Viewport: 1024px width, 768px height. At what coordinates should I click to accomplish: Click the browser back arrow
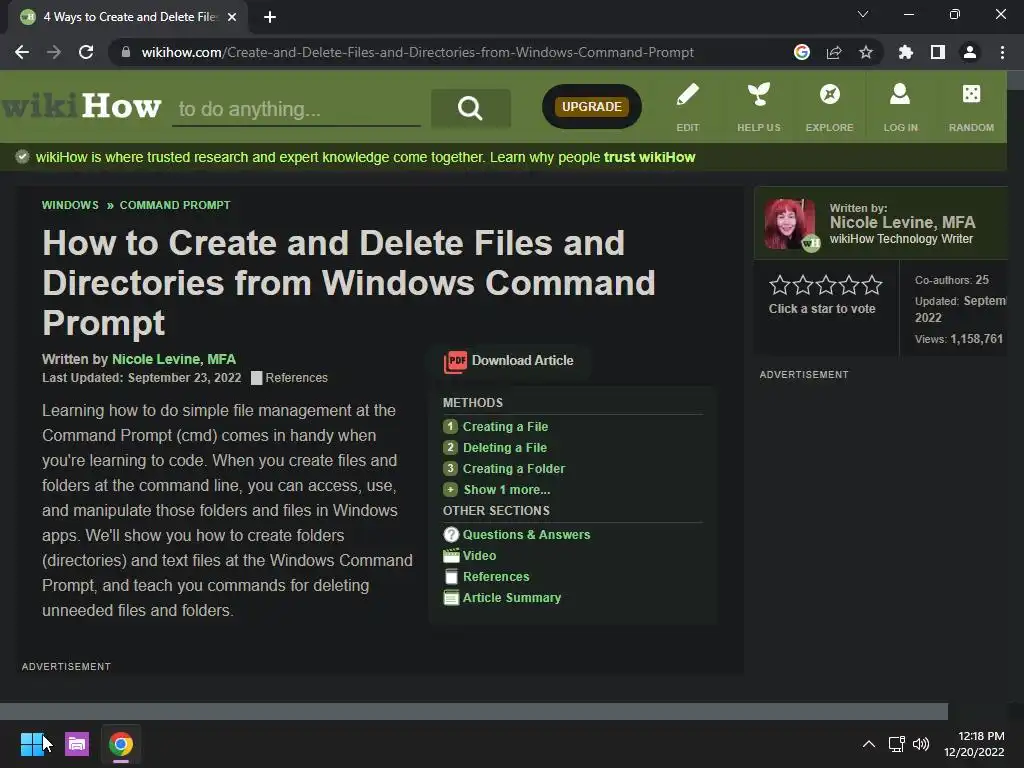coord(22,52)
